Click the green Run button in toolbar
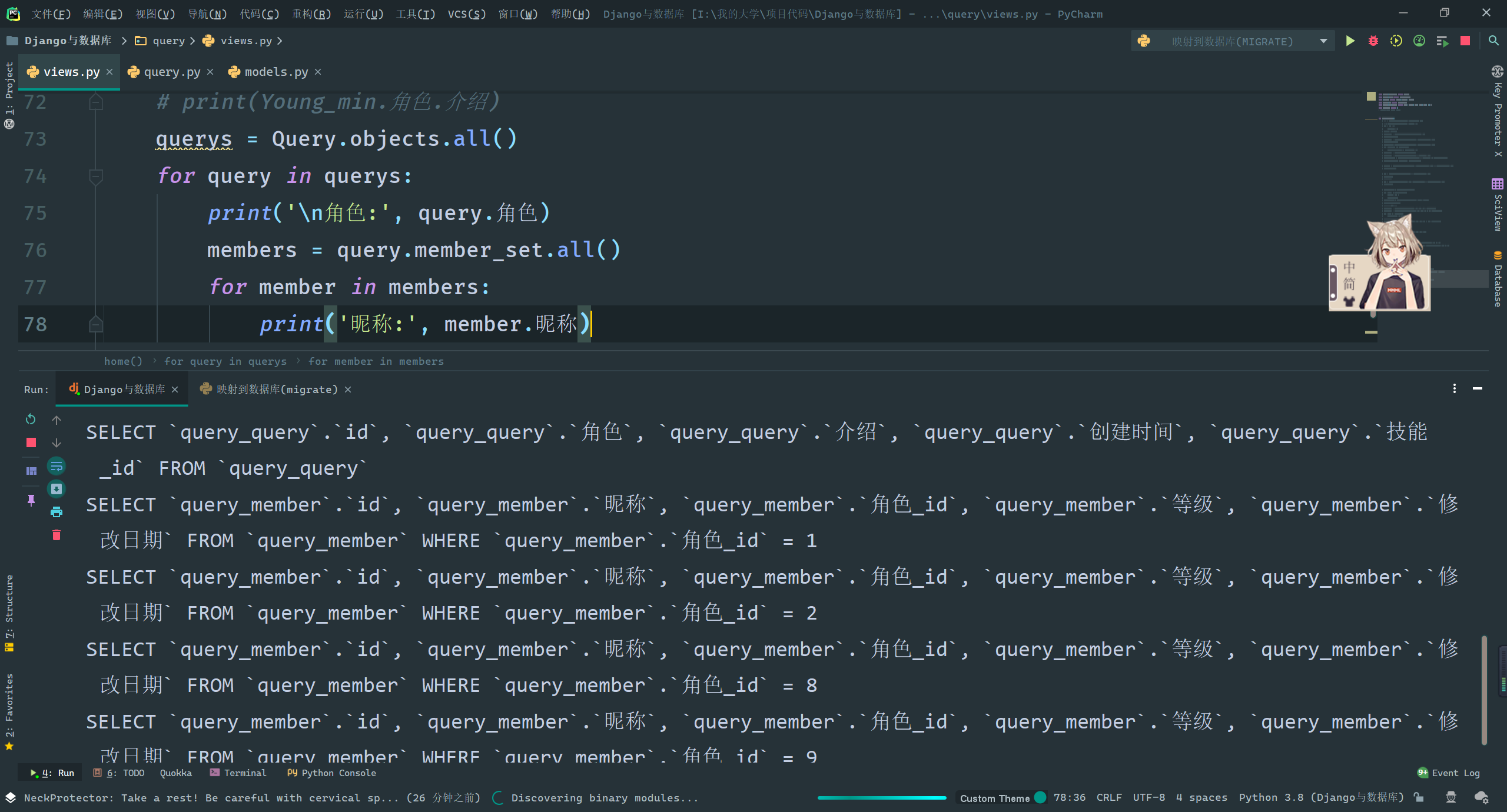 (1350, 41)
